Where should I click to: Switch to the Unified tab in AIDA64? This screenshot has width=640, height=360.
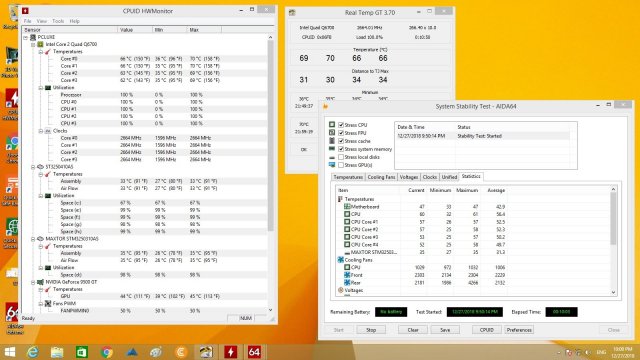tap(449, 177)
